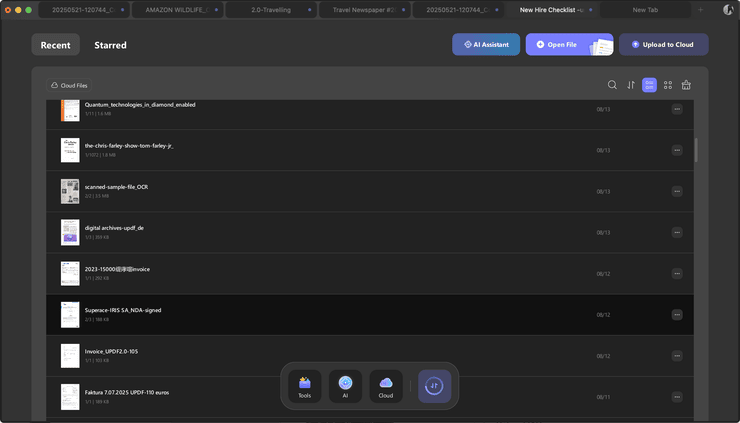Screen dimensions: 740x423
Task: Open Cloud from the bottom dock
Action: [x=386, y=386]
